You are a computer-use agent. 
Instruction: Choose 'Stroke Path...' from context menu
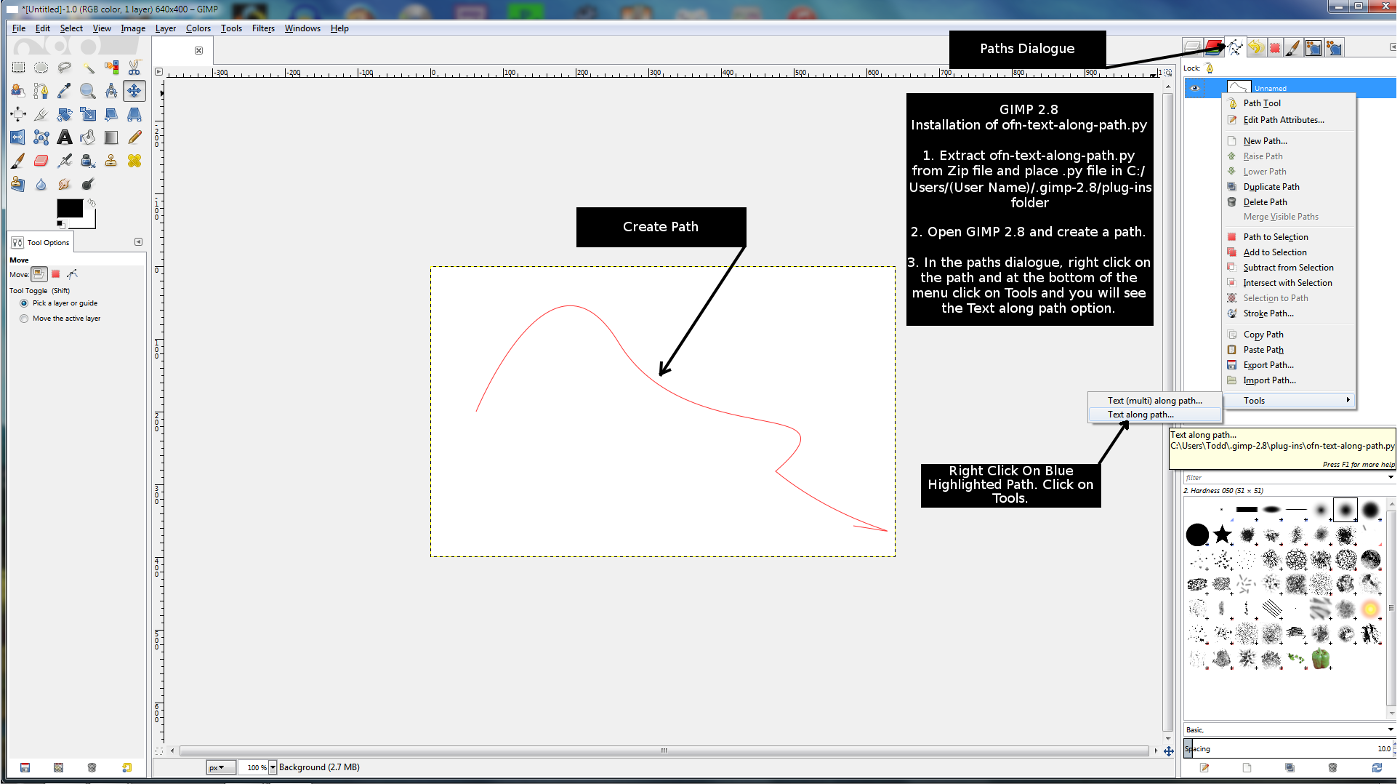(1268, 313)
